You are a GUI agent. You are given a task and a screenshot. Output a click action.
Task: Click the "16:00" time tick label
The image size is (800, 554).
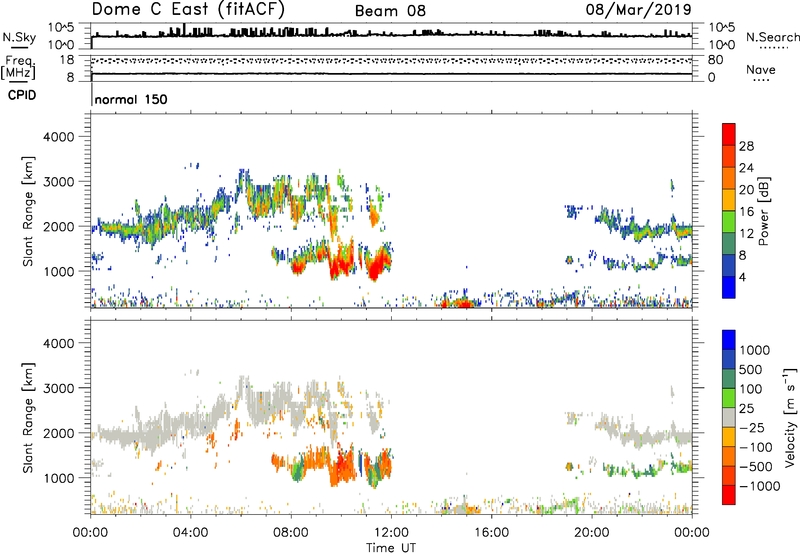tap(491, 533)
